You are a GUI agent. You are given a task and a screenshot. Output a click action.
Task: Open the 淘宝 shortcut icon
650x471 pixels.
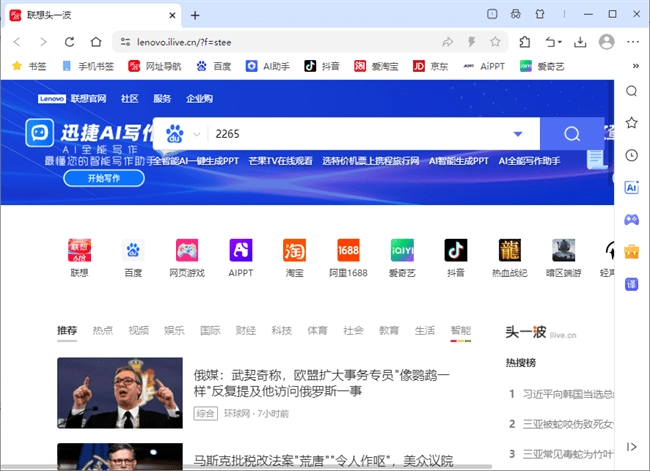click(294, 250)
